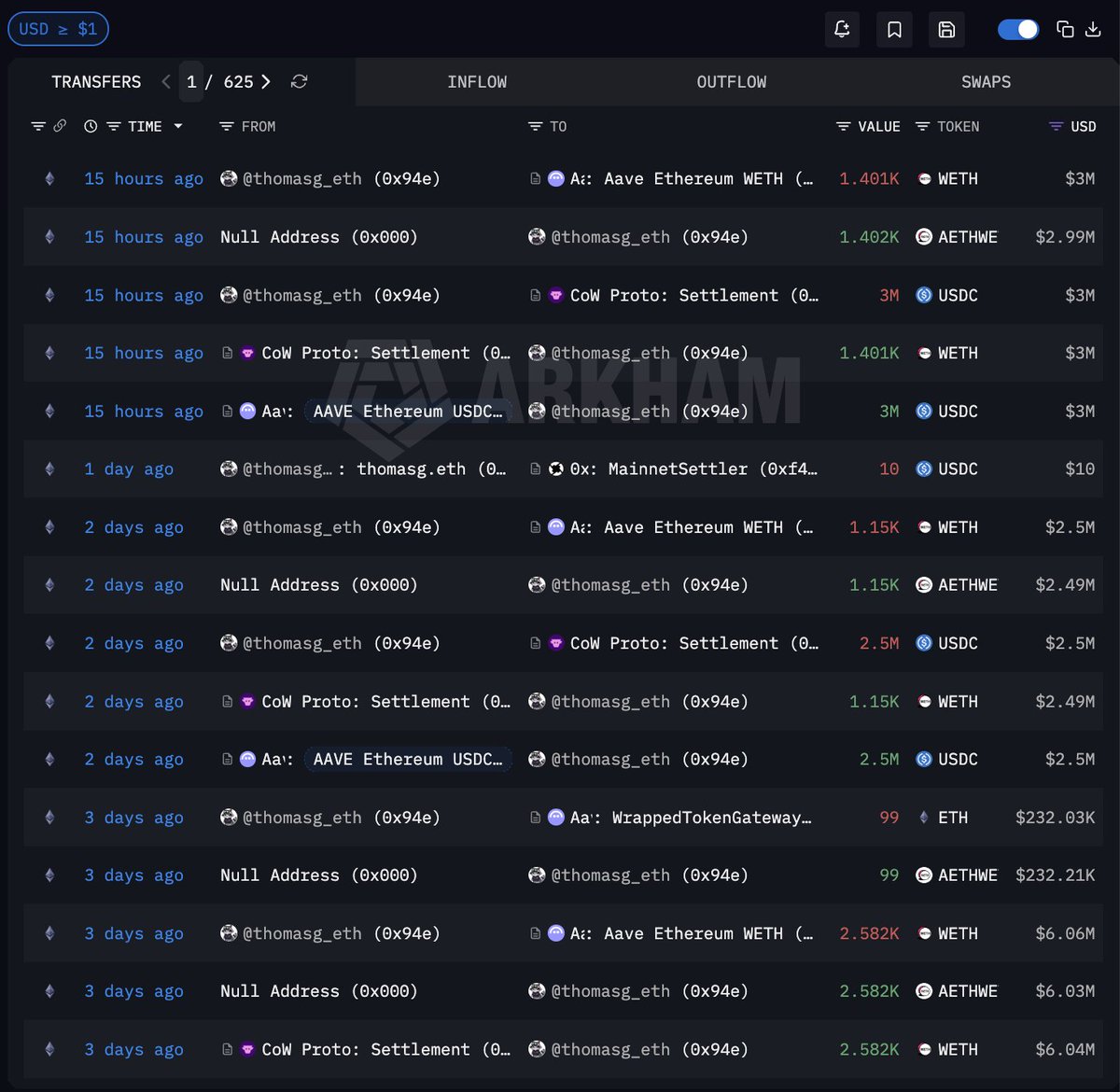Click the chain filter icon in the header
Screen dimensions: 1120x1092
pos(38,126)
